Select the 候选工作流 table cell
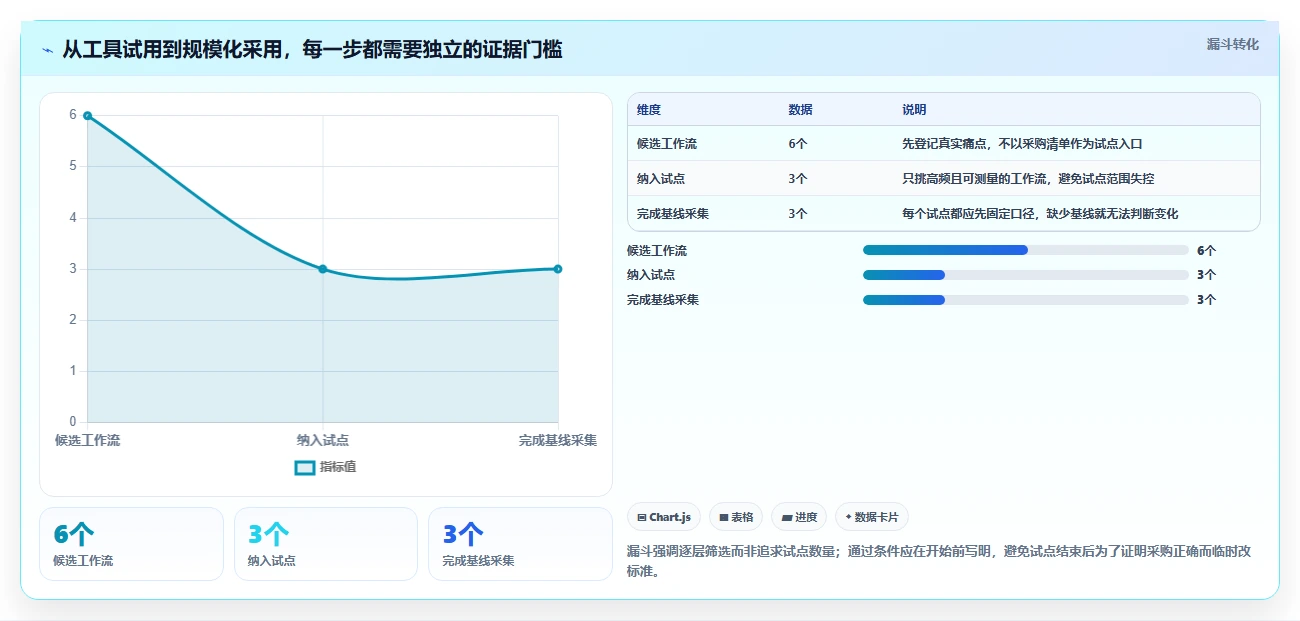Screen dimensions: 1300x621 (667, 144)
